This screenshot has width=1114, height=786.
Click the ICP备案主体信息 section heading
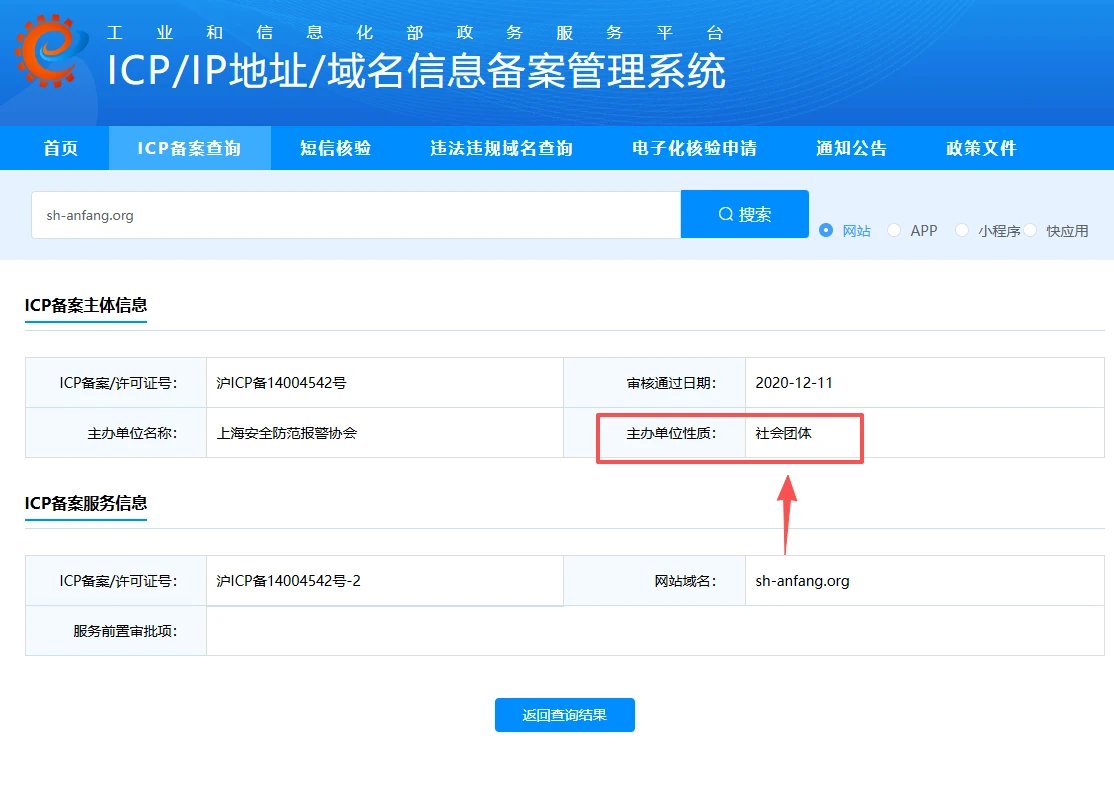[86, 305]
